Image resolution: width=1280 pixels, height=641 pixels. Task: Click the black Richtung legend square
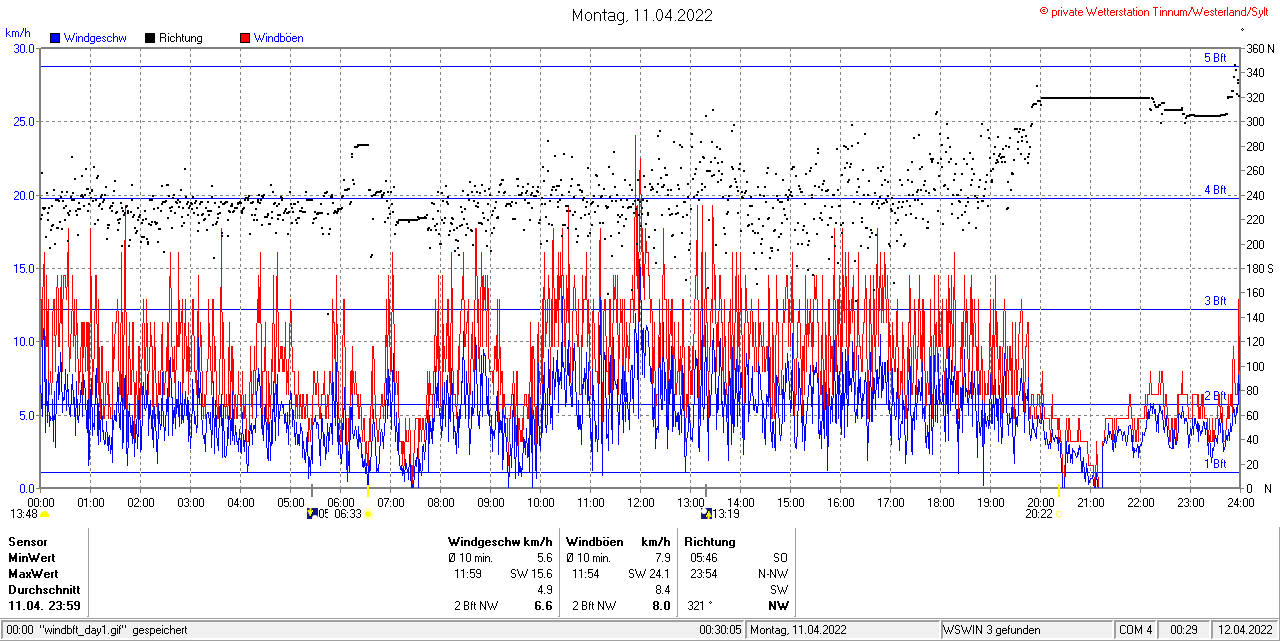point(150,38)
